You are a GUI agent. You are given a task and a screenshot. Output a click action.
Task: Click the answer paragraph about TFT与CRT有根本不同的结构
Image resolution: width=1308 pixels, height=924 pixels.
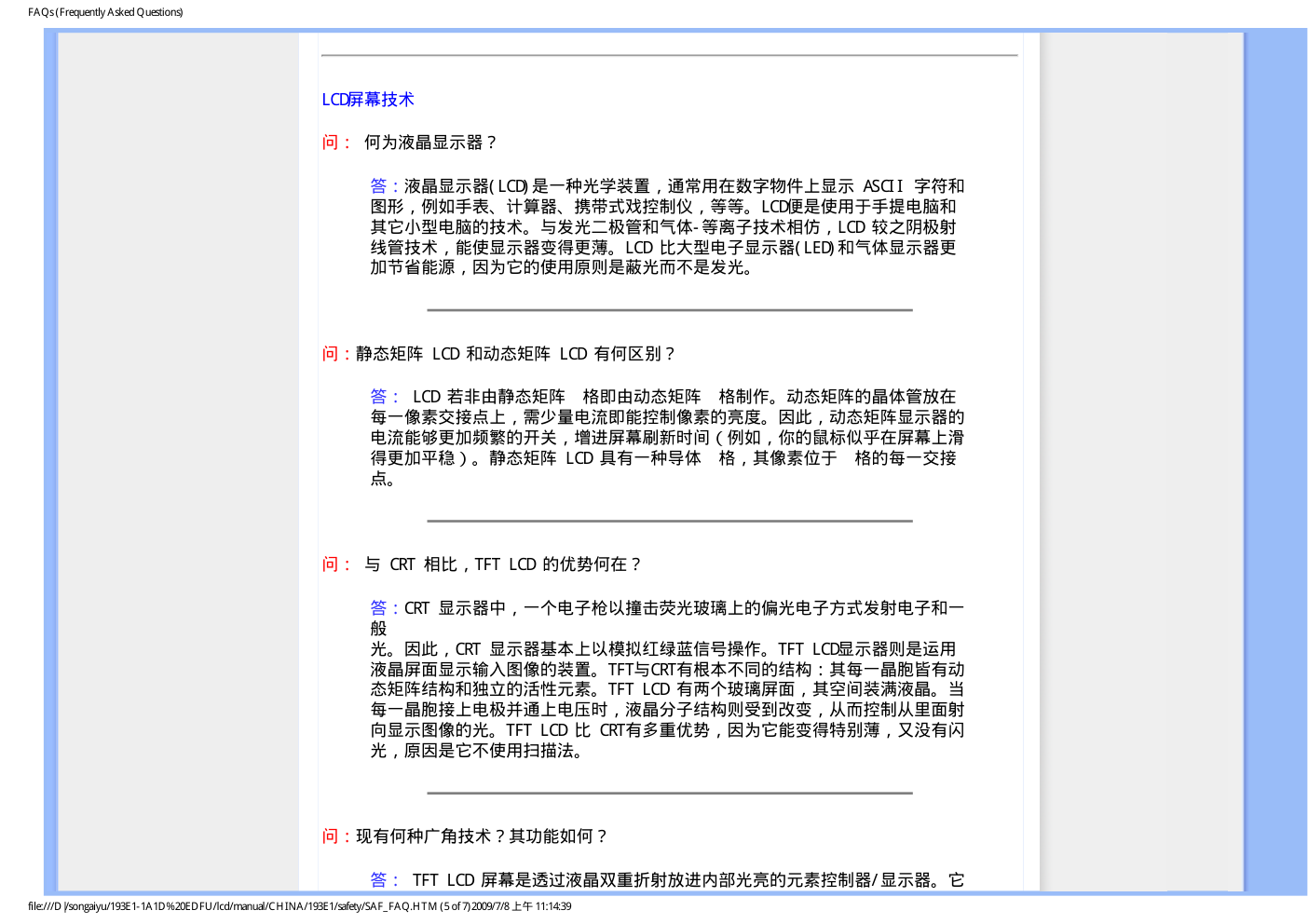(666, 689)
